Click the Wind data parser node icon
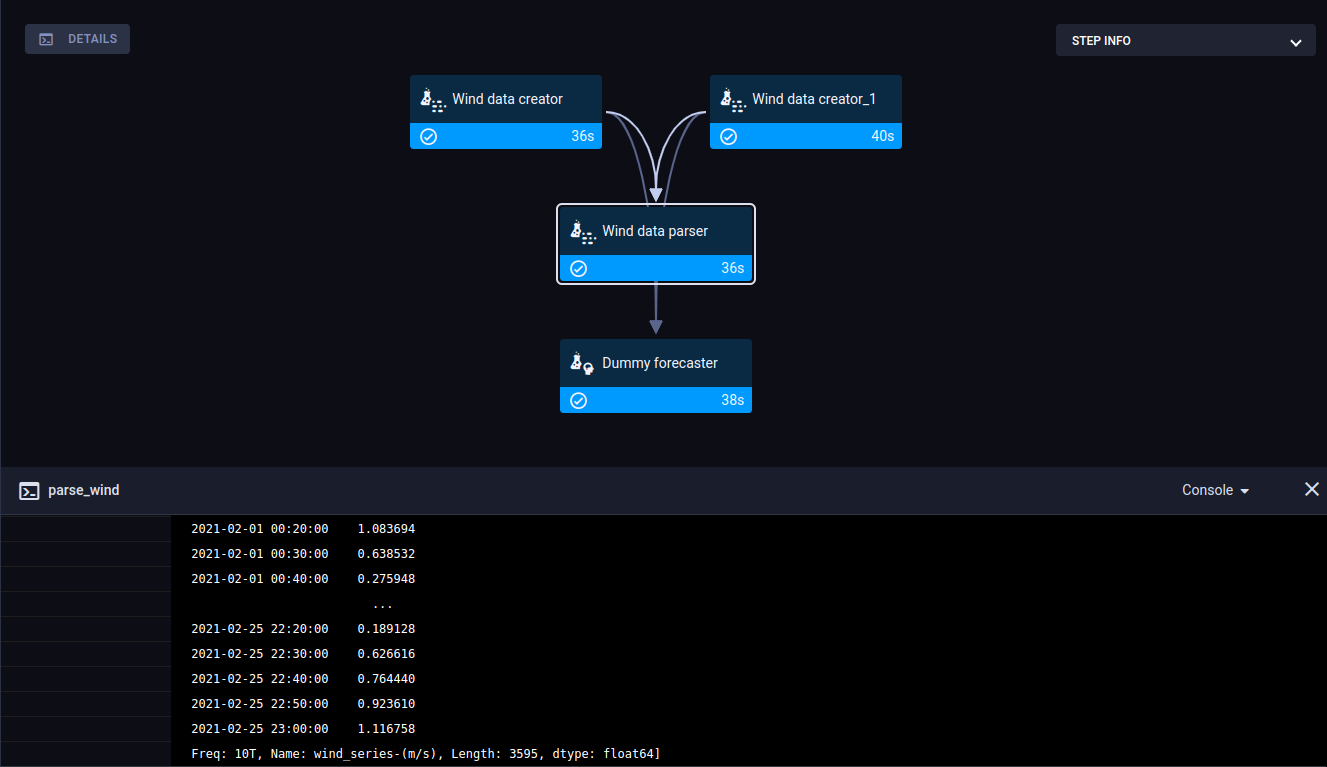This screenshot has height=767, width=1327. (582, 232)
